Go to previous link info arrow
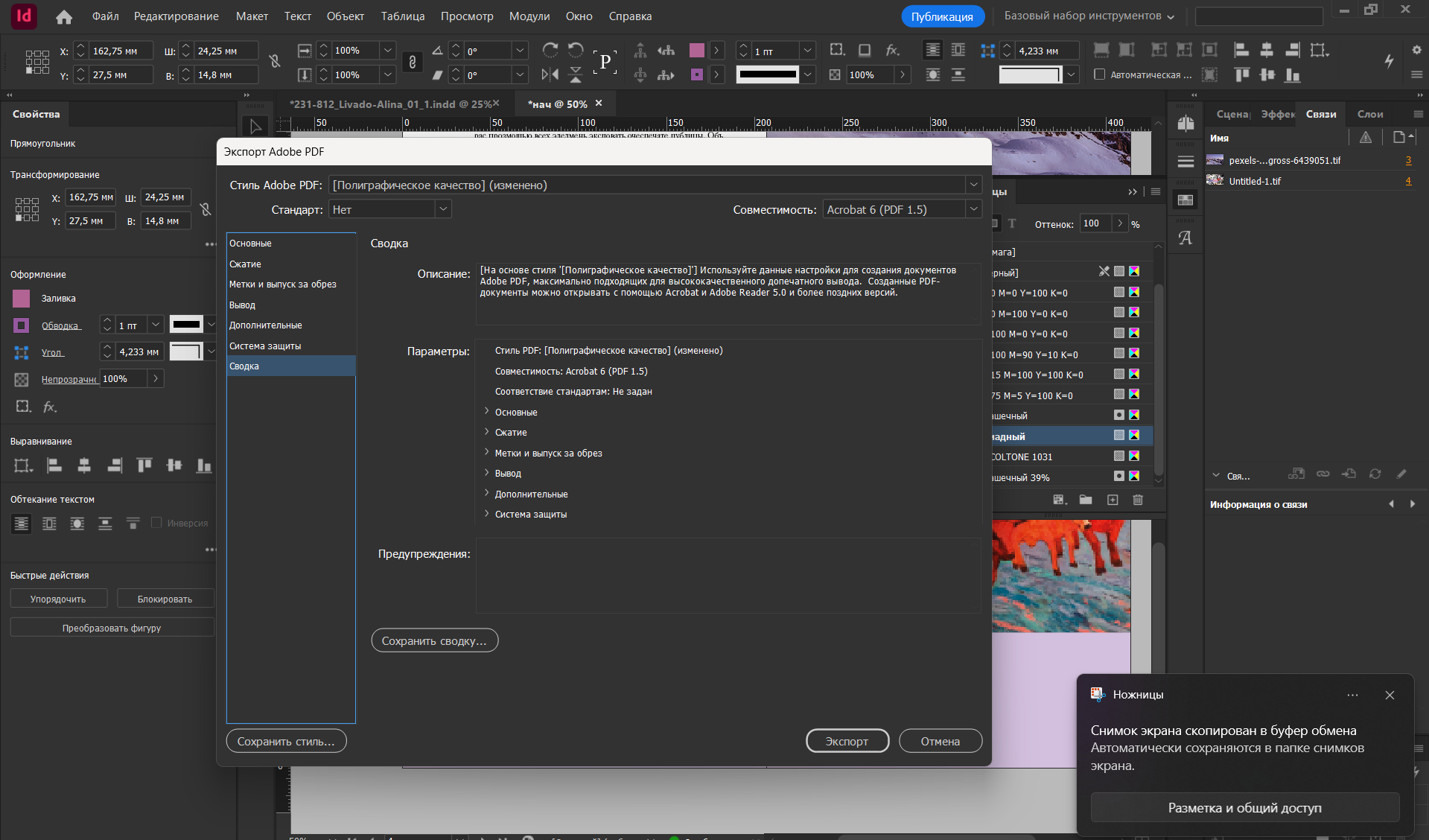The image size is (1429, 840). pos(1391,504)
